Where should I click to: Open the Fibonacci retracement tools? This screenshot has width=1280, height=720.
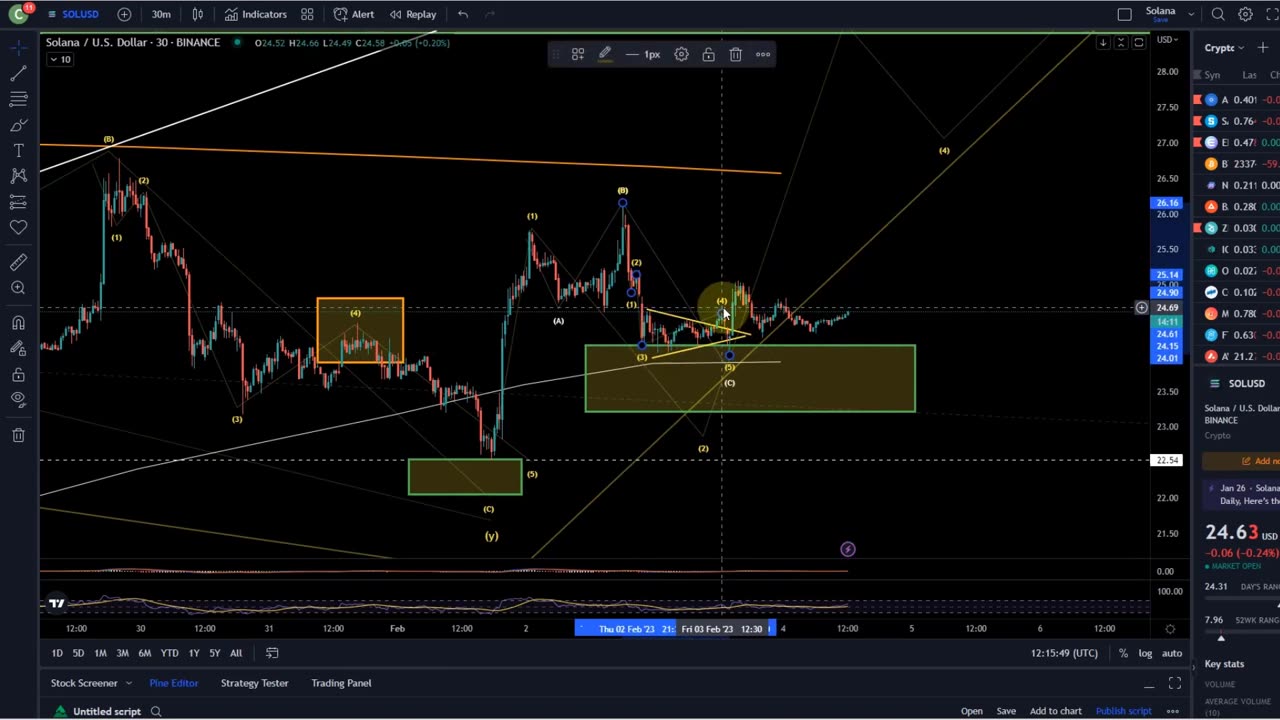click(18, 99)
